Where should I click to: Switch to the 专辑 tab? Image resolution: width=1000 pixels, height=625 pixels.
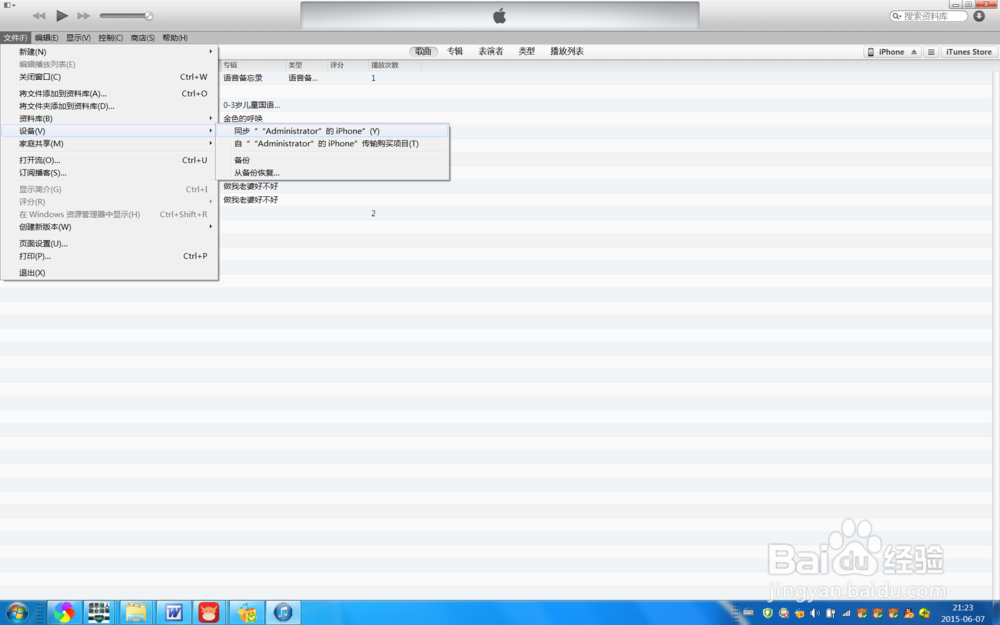tap(455, 51)
